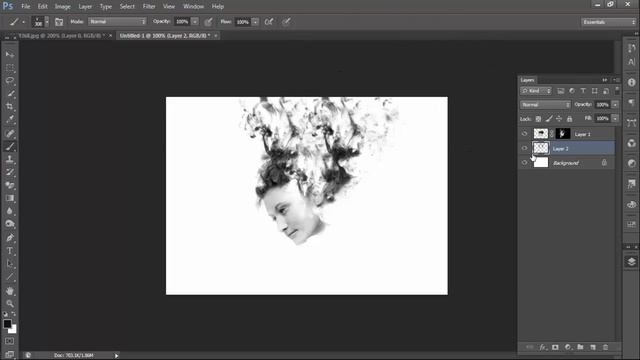This screenshot has height=360, width=640.
Task: Select the Dodge tool
Action: click(x=10, y=224)
